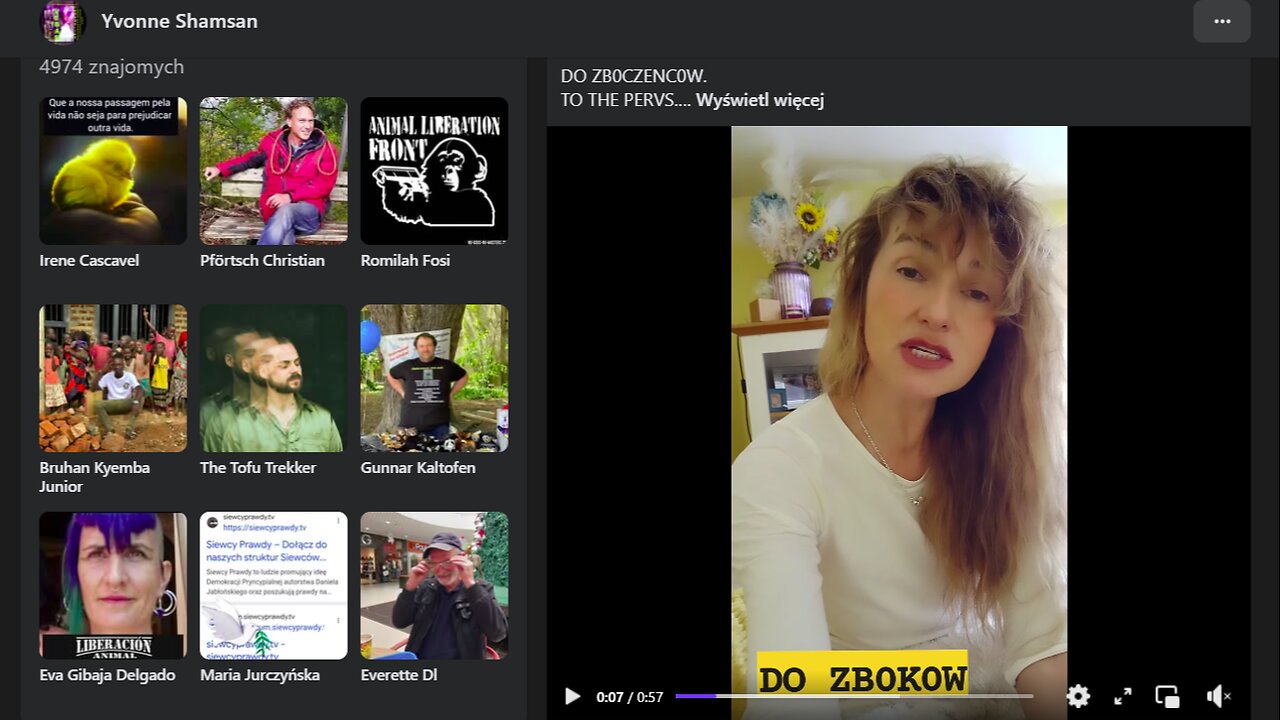1280x720 pixels.
Task: Click the post text DO ZB0CZENC0W.
Action: [634, 76]
